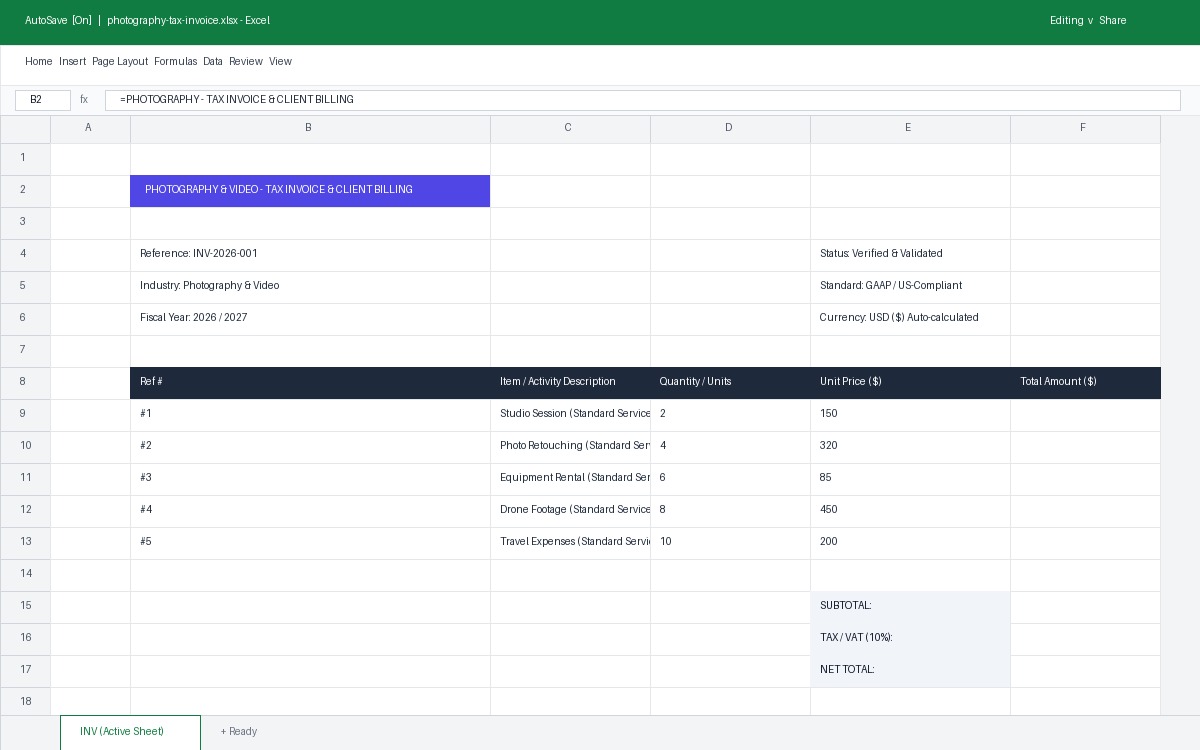This screenshot has width=1200, height=750.
Task: Select the '#1' reference cell
Action: click(x=310, y=415)
